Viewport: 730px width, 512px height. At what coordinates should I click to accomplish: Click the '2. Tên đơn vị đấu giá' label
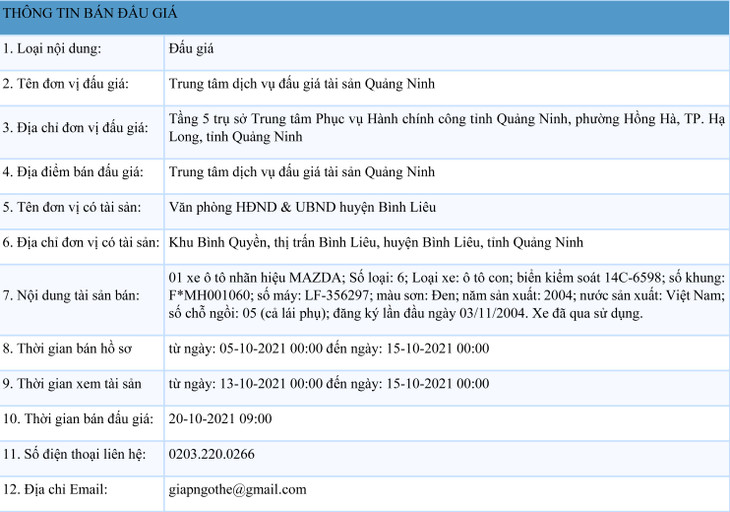point(66,84)
